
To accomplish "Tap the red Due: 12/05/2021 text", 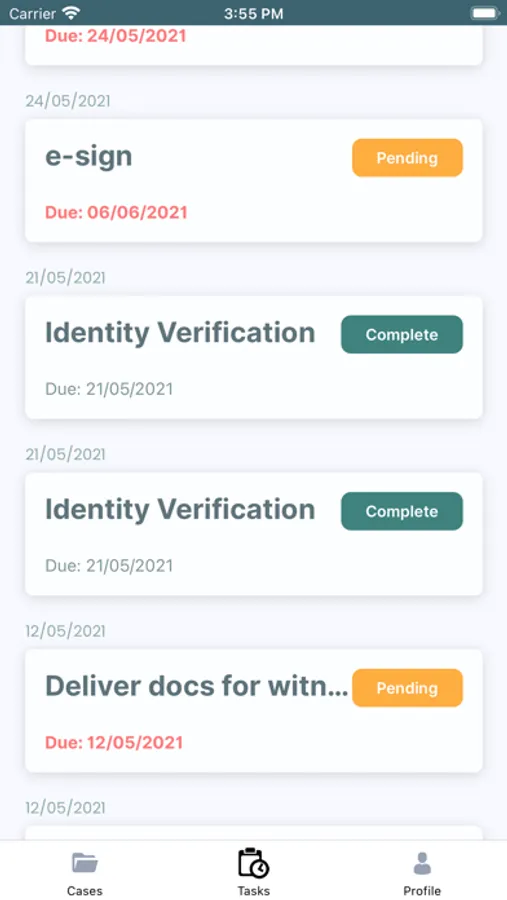I will [114, 743].
